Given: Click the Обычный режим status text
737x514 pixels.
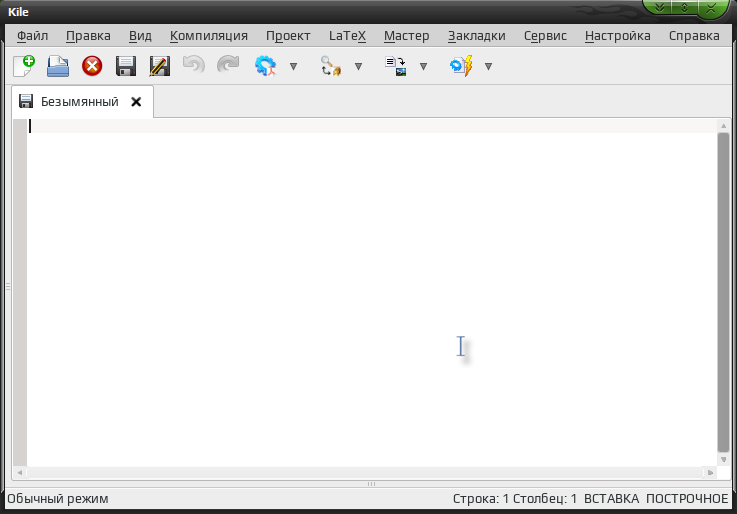Looking at the screenshot, I should tap(58, 498).
